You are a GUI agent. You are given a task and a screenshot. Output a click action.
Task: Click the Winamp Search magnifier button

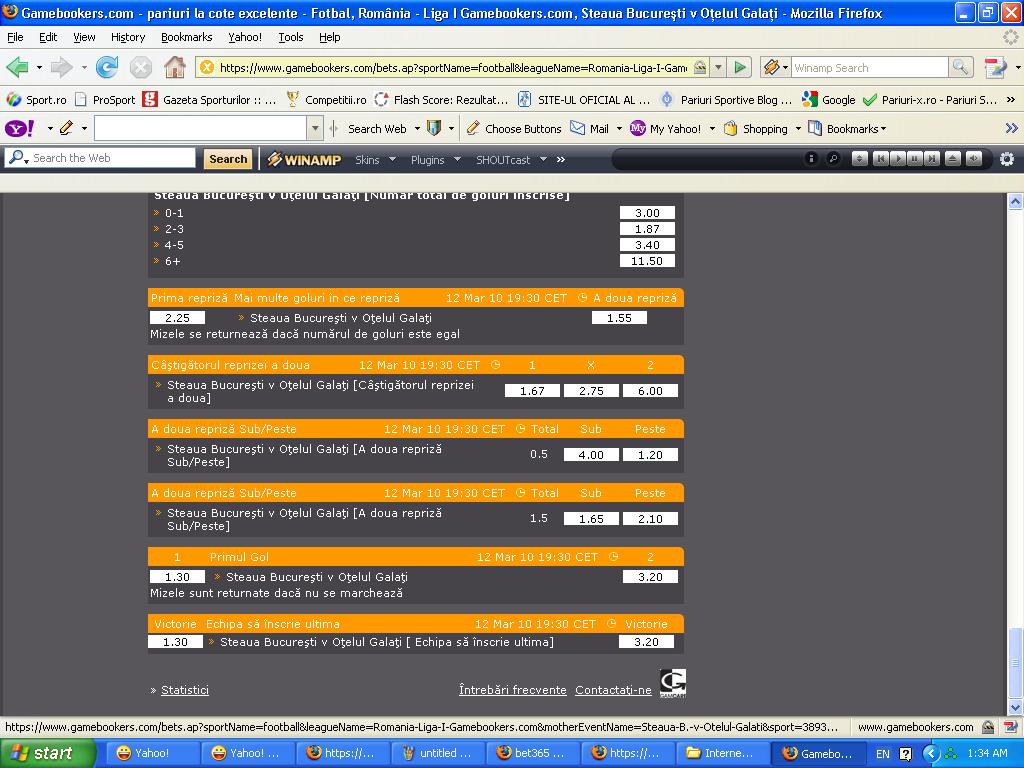pyautogui.click(x=960, y=67)
